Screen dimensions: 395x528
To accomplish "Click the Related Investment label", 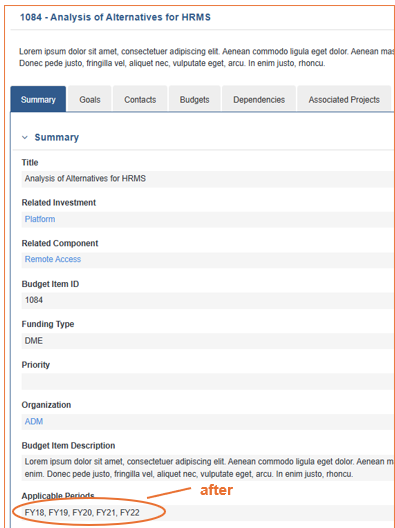I will (x=59, y=203).
